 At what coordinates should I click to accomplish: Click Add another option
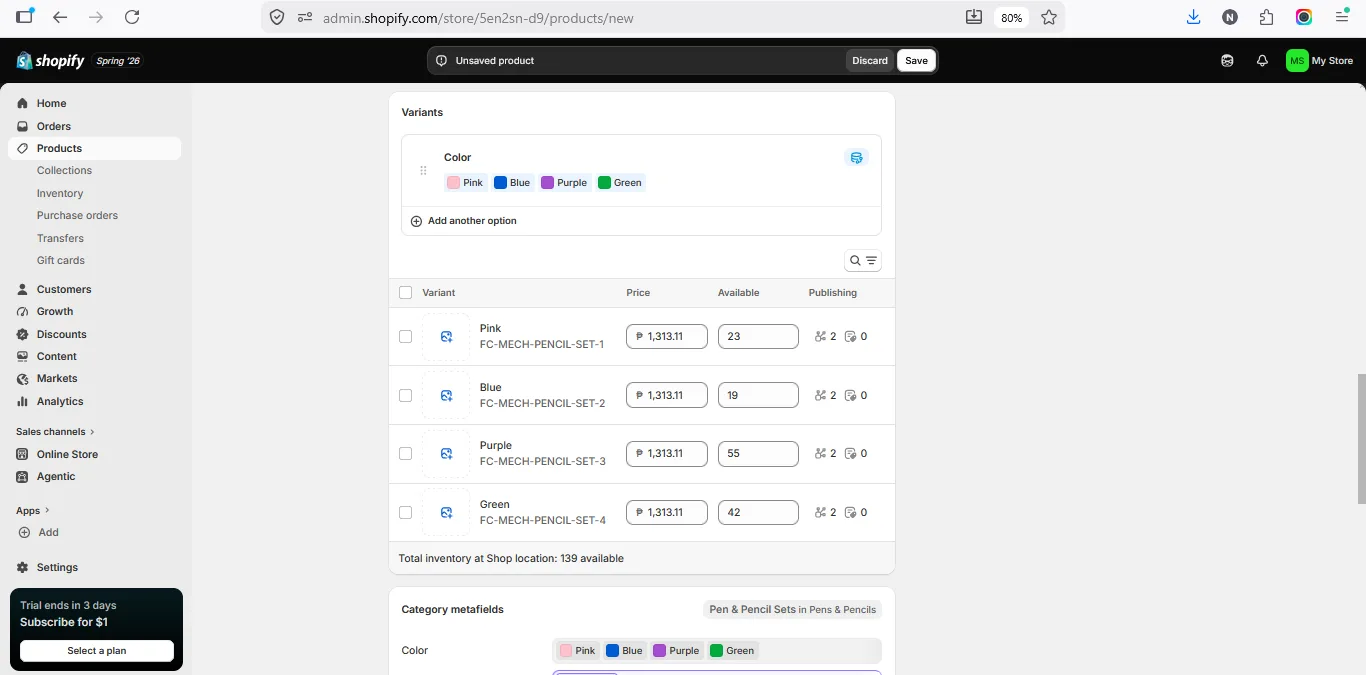pos(464,221)
